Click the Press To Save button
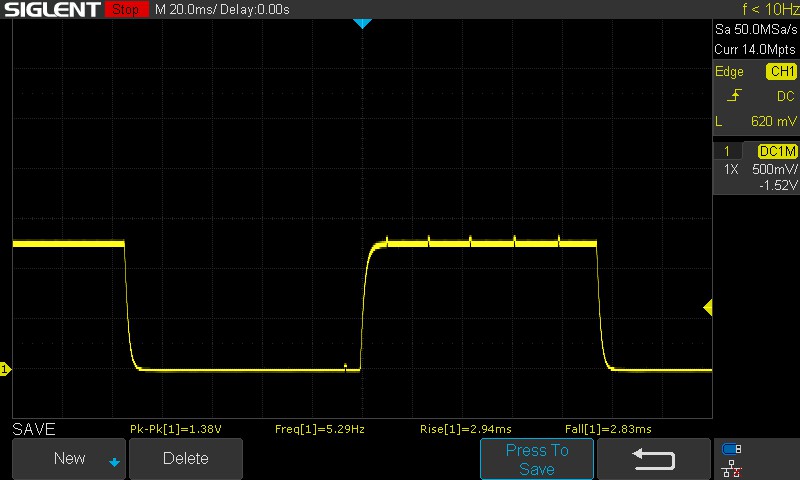This screenshot has height=480, width=800. (537, 459)
